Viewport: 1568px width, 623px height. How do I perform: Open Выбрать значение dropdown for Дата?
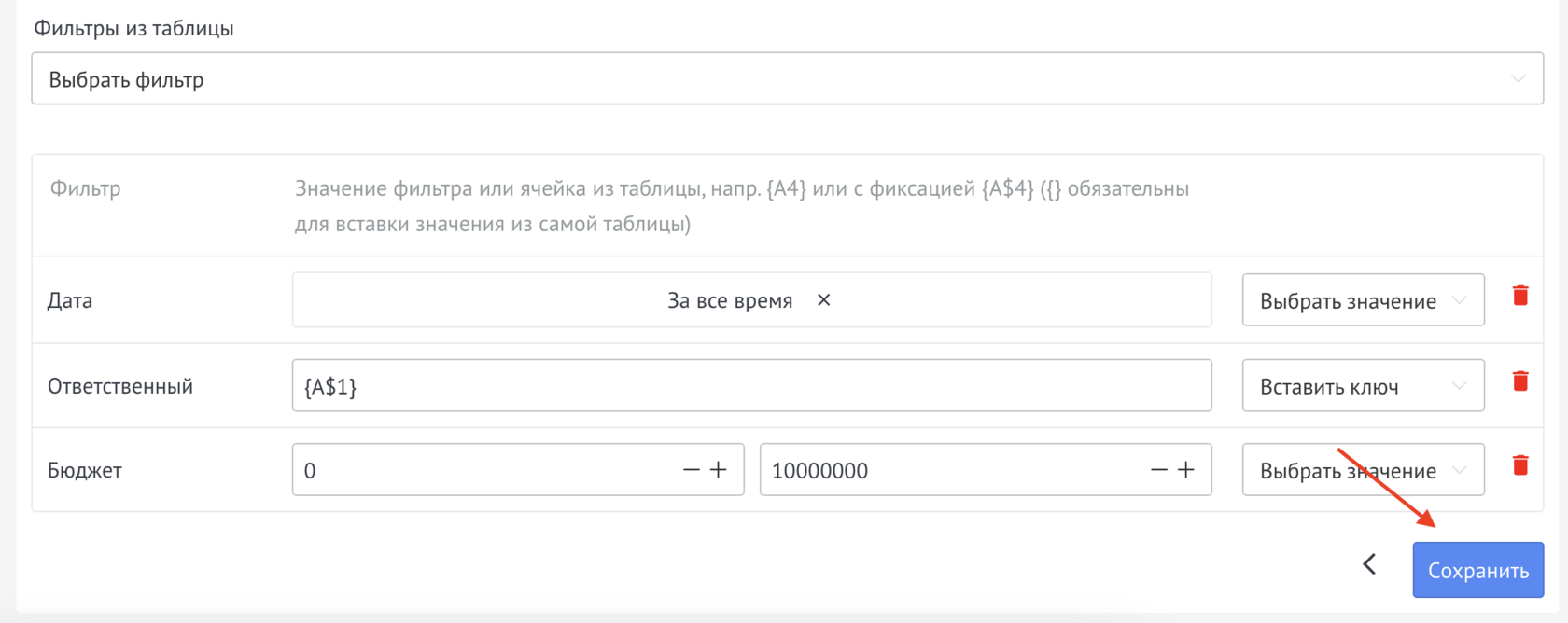click(x=1362, y=300)
